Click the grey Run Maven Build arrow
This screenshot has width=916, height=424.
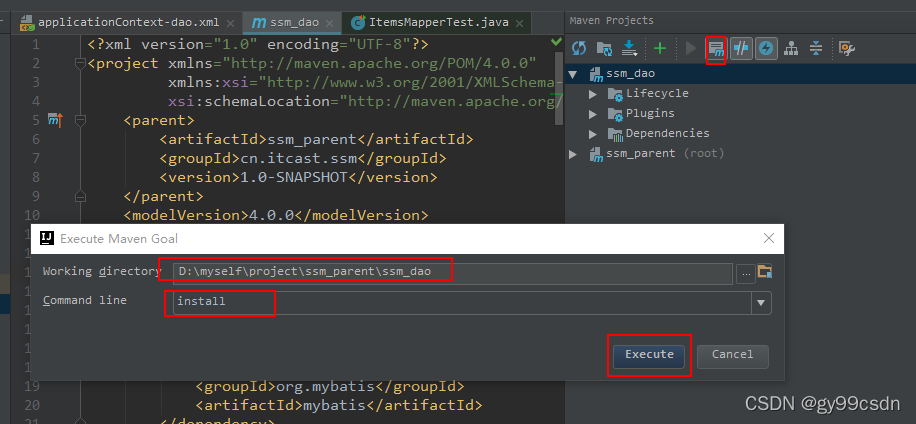click(691, 48)
